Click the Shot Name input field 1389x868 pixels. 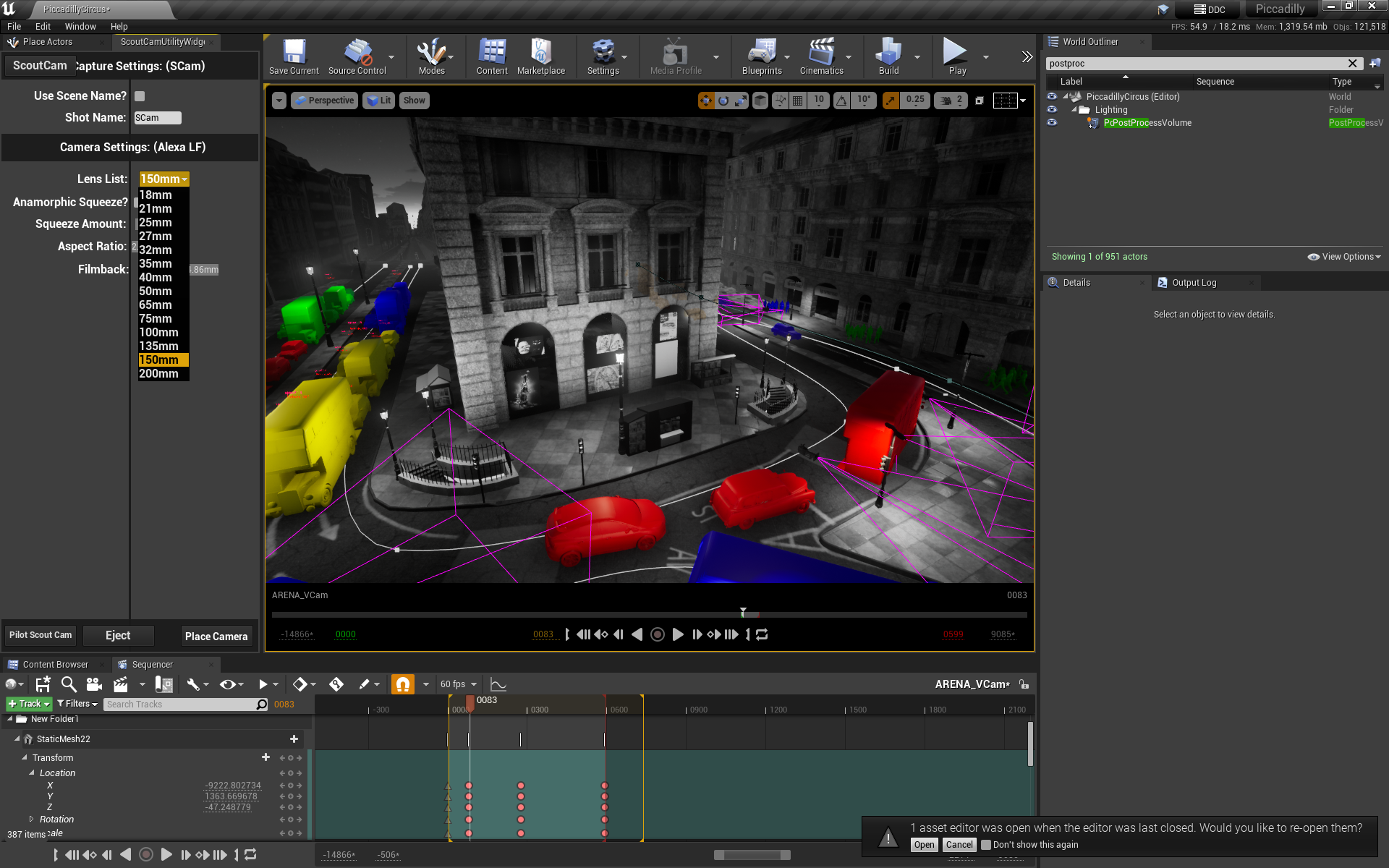158,118
